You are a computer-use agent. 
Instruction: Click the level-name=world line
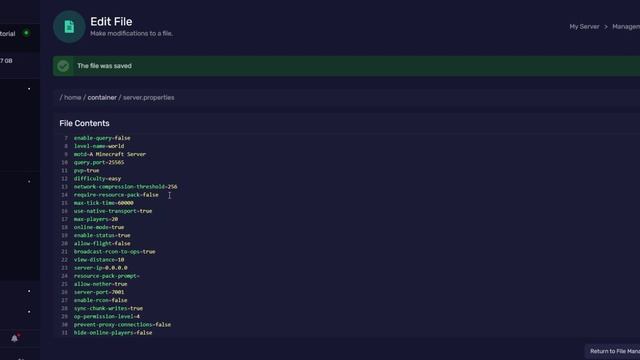coord(99,146)
